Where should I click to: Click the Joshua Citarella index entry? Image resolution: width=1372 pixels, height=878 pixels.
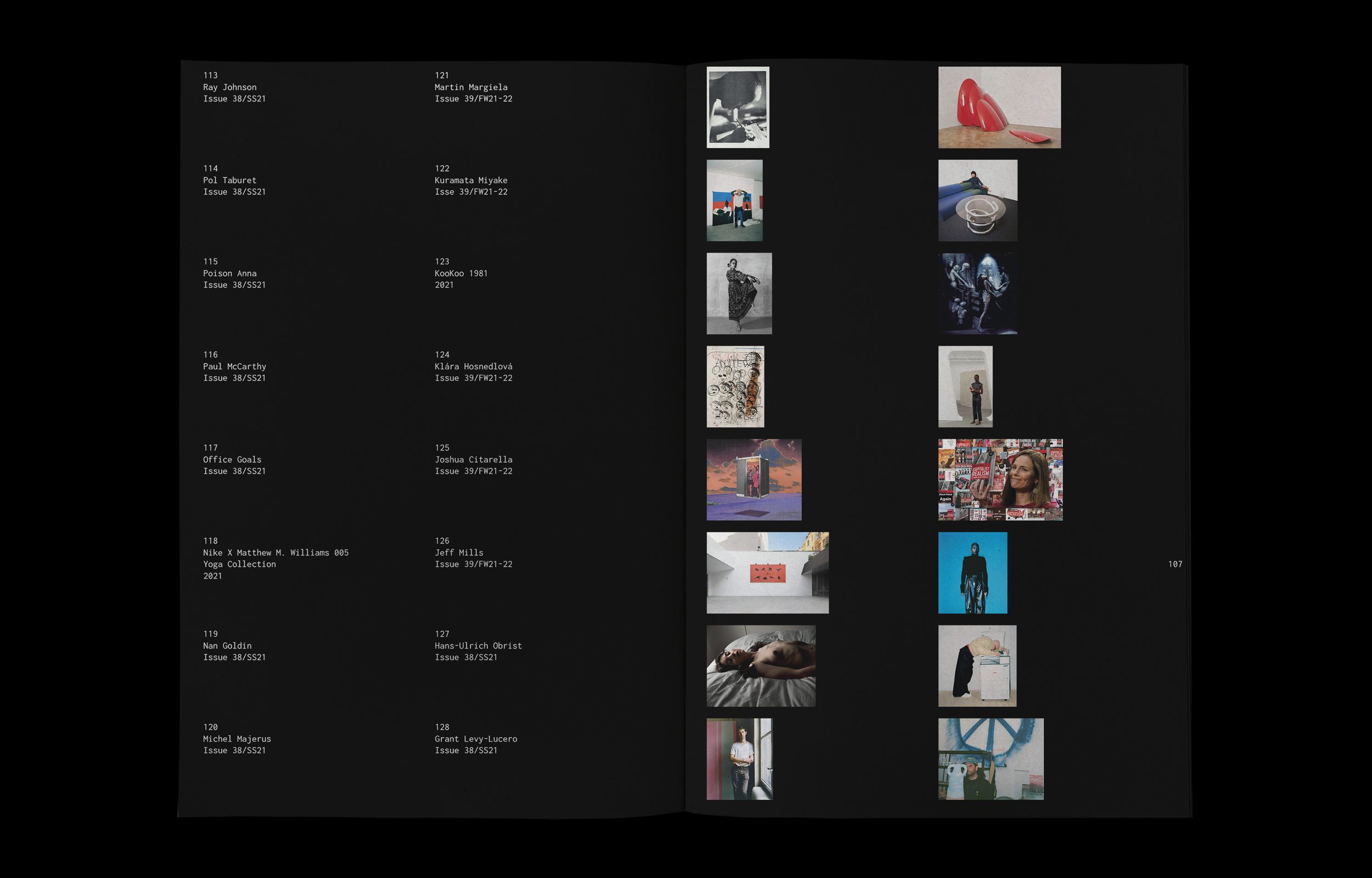click(x=473, y=459)
